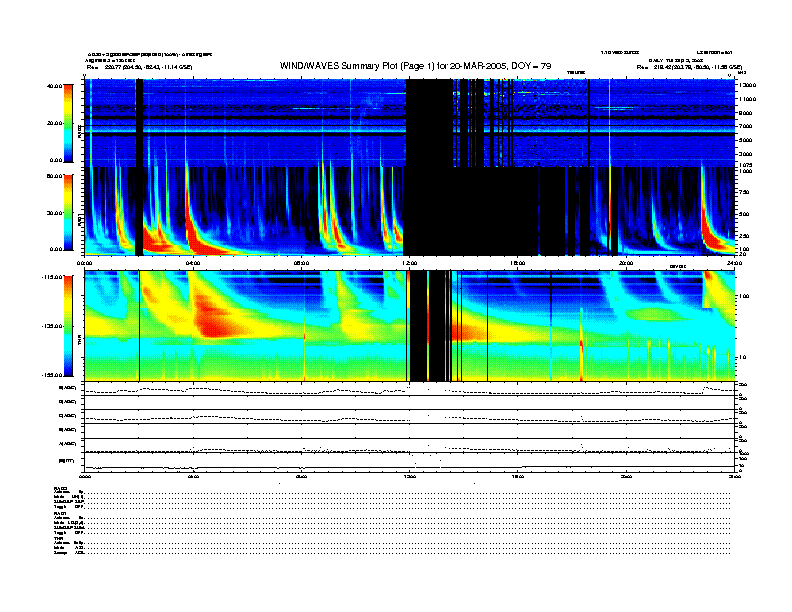
Task: Click the TNR color scale bar
Action: [x=68, y=326]
